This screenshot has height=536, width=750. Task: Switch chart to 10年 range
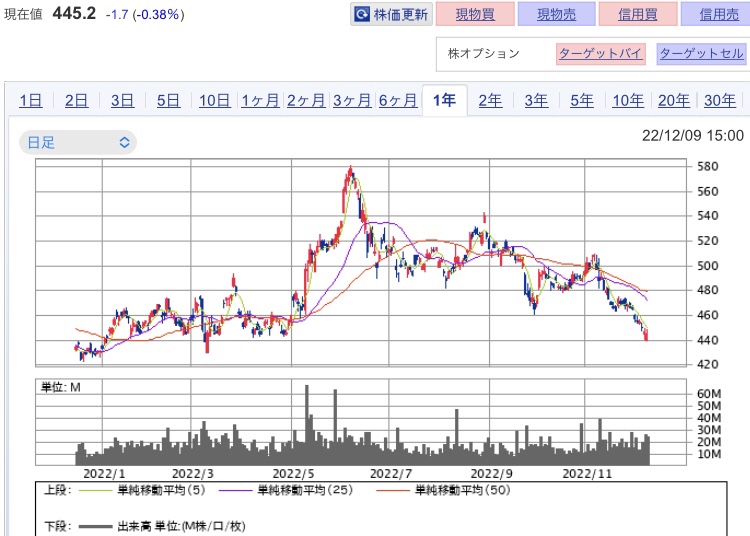[628, 101]
